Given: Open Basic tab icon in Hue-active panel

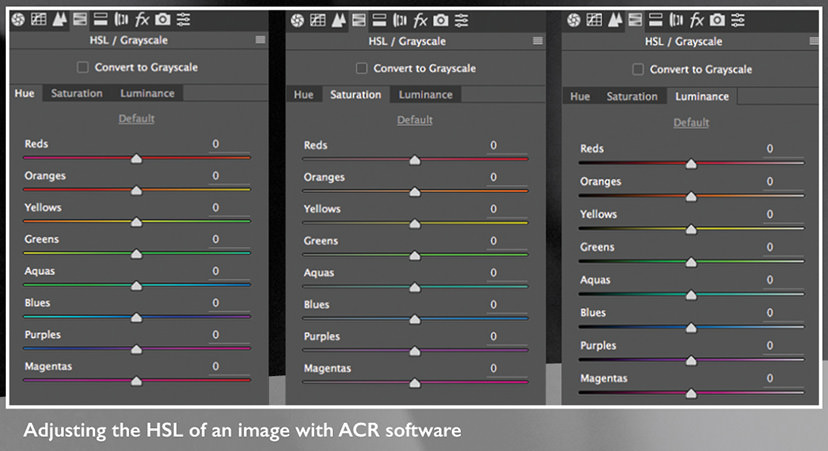Looking at the screenshot, I should tap(18, 20).
